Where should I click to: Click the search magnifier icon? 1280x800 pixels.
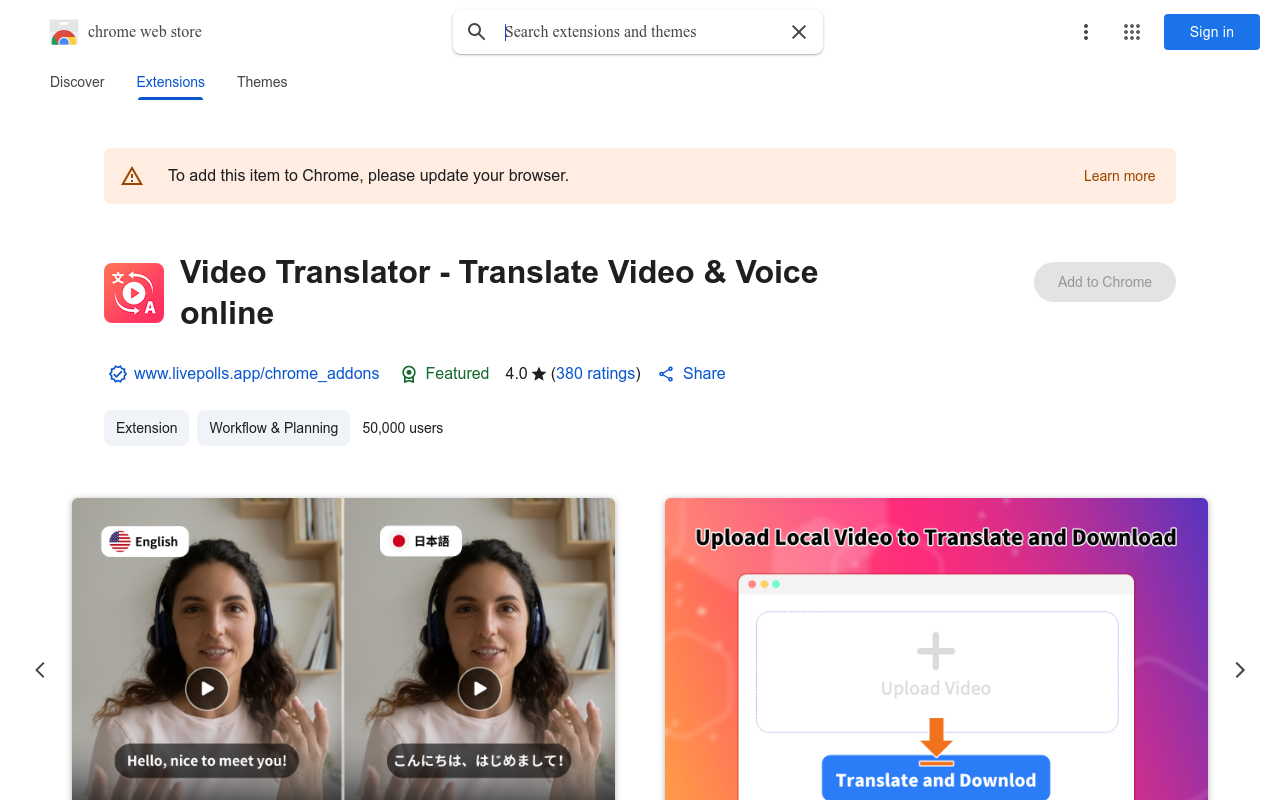[477, 32]
